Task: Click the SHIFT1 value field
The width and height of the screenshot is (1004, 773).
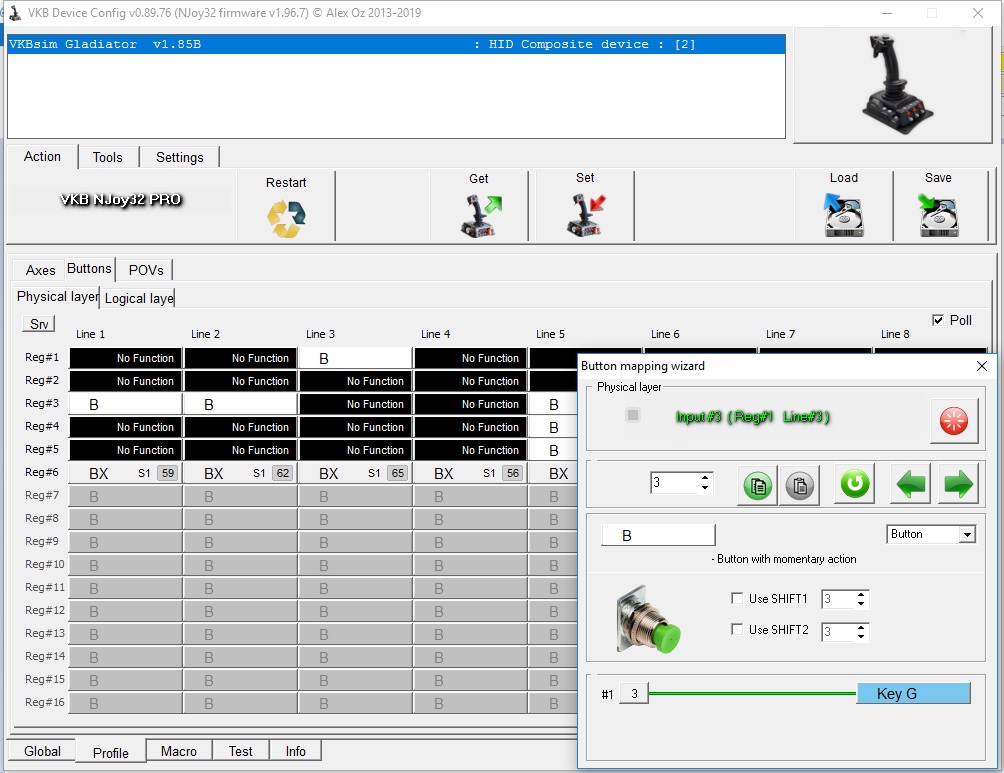Action: click(x=838, y=599)
